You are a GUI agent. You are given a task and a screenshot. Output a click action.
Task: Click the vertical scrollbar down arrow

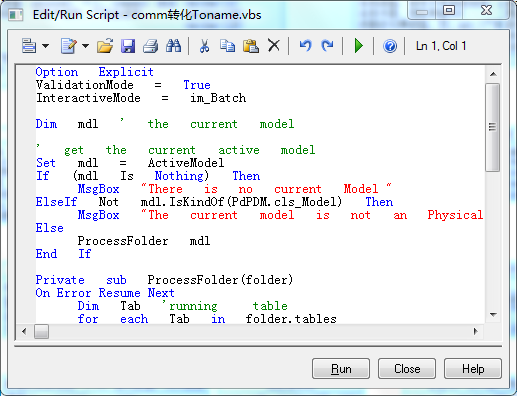493,314
